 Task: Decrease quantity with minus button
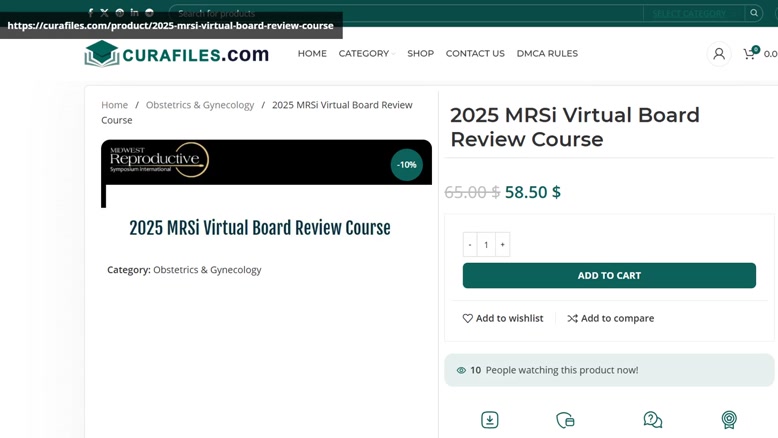[470, 245]
